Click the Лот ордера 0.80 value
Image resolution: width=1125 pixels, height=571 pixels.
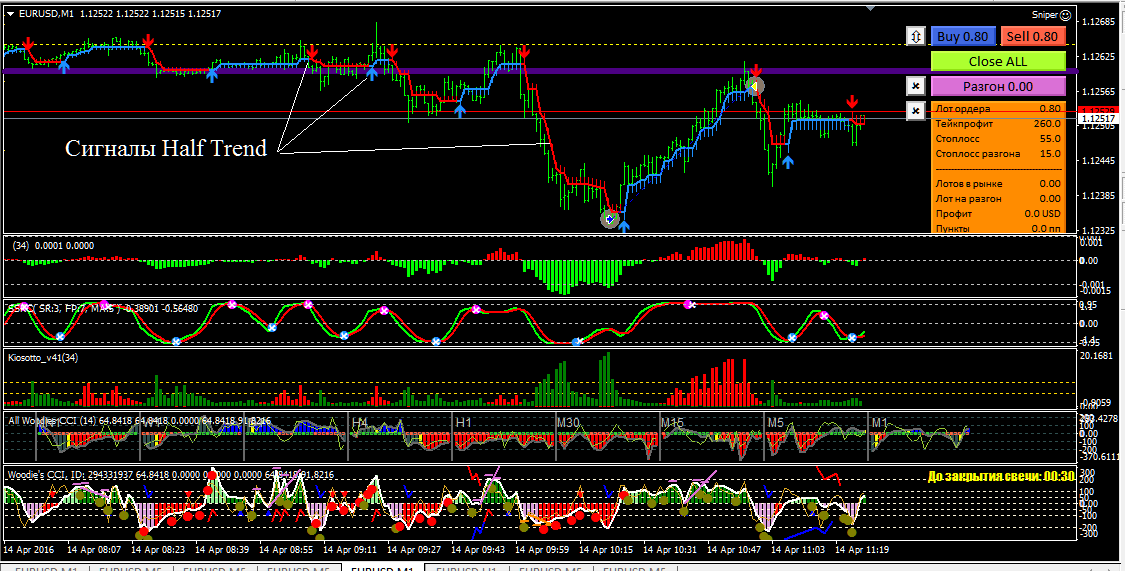pos(1050,109)
